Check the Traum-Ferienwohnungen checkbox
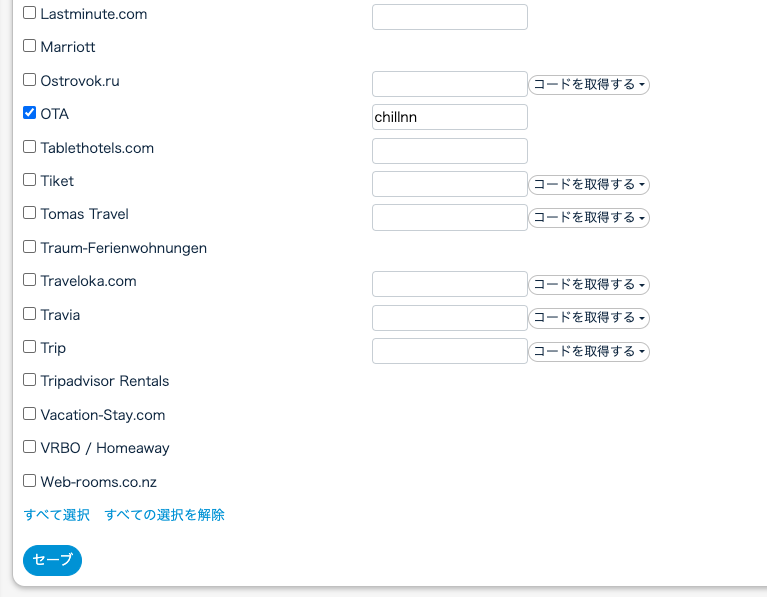This screenshot has height=597, width=767. 30,246
